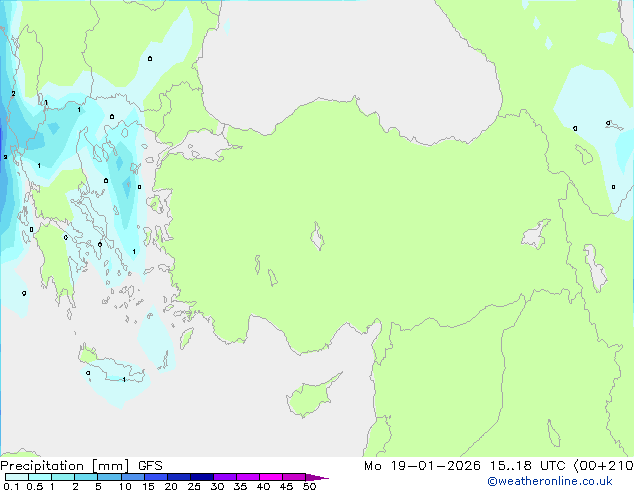Click the 2–5 mm legend color swatch

point(86,477)
